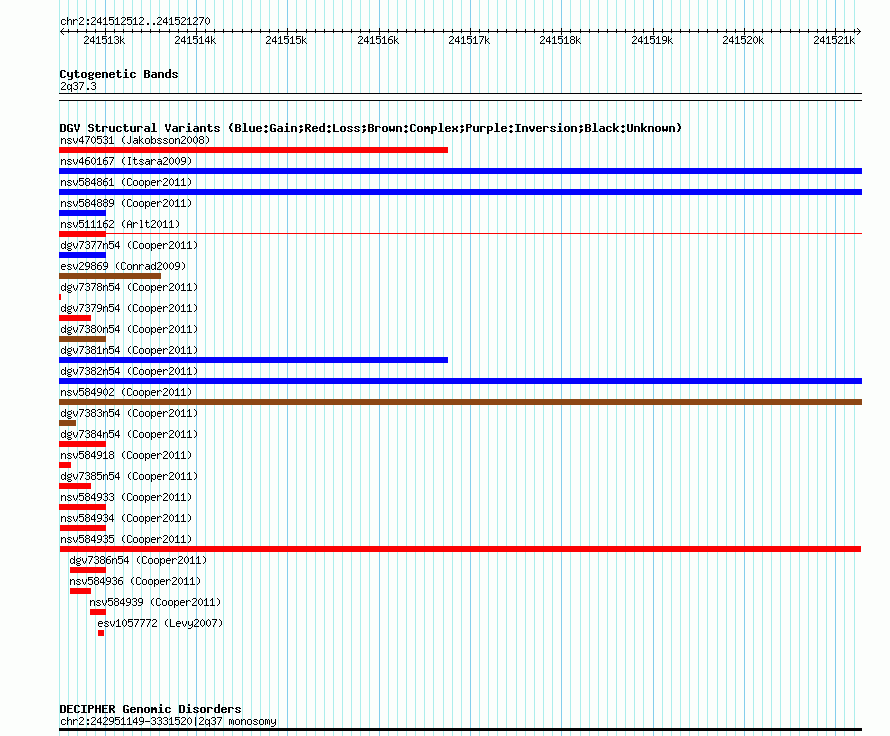Image resolution: width=890 pixels, height=736 pixels.
Task: Select the red nsv470531 loss bar
Action: (x=253, y=150)
